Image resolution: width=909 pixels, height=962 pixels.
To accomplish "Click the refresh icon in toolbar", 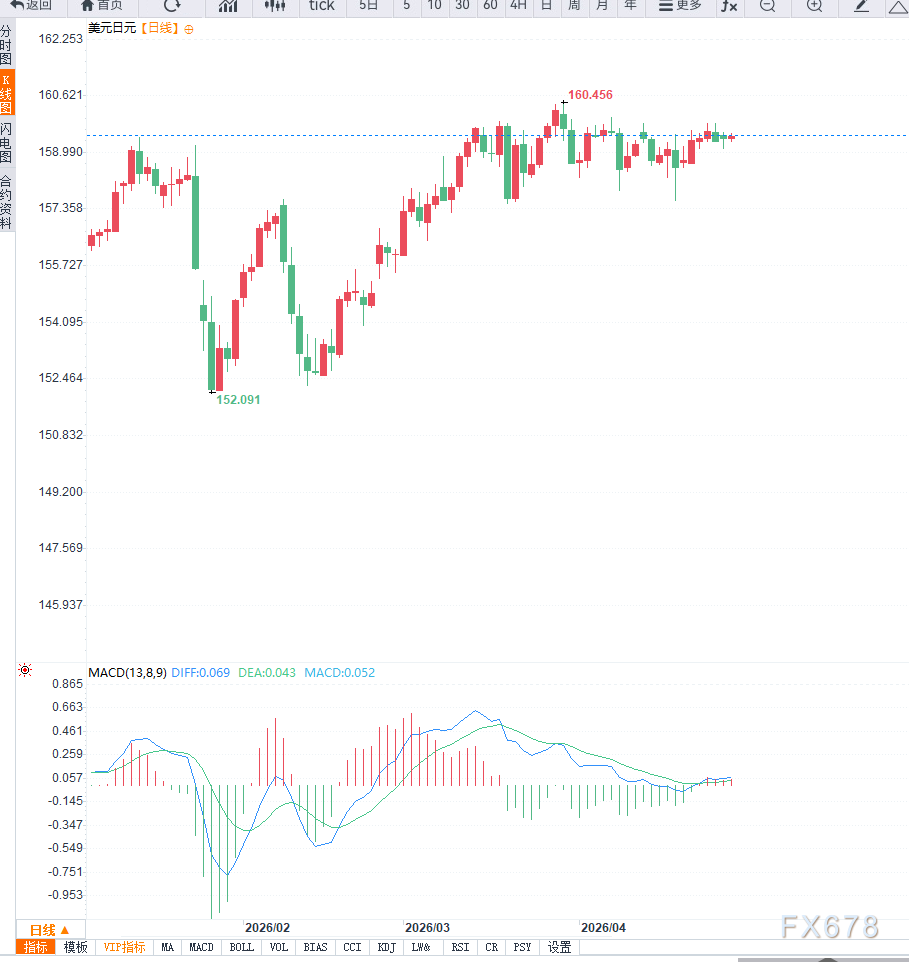I will pos(172,6).
